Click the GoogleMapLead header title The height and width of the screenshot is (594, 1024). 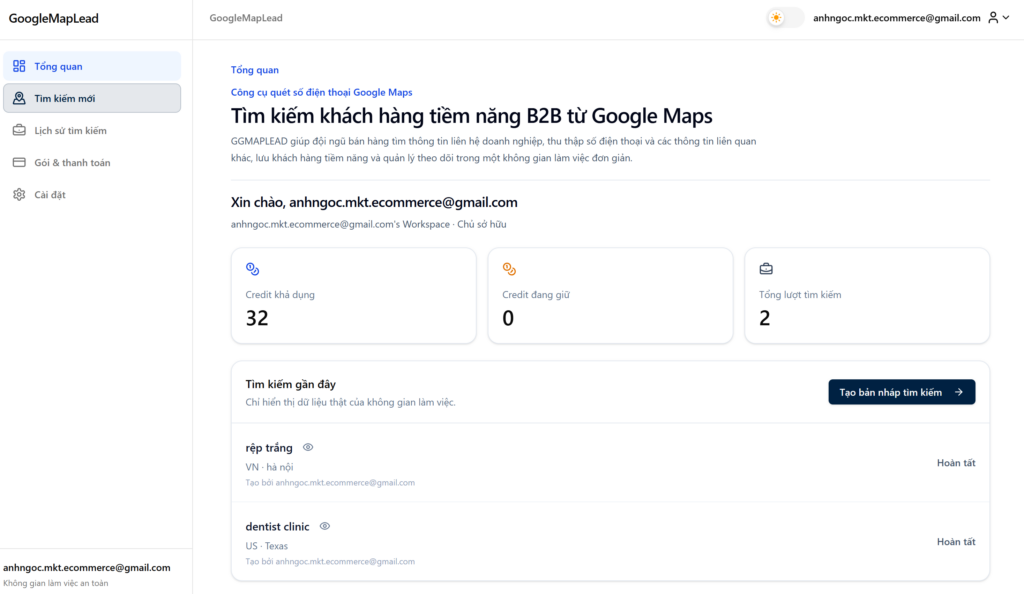point(246,18)
